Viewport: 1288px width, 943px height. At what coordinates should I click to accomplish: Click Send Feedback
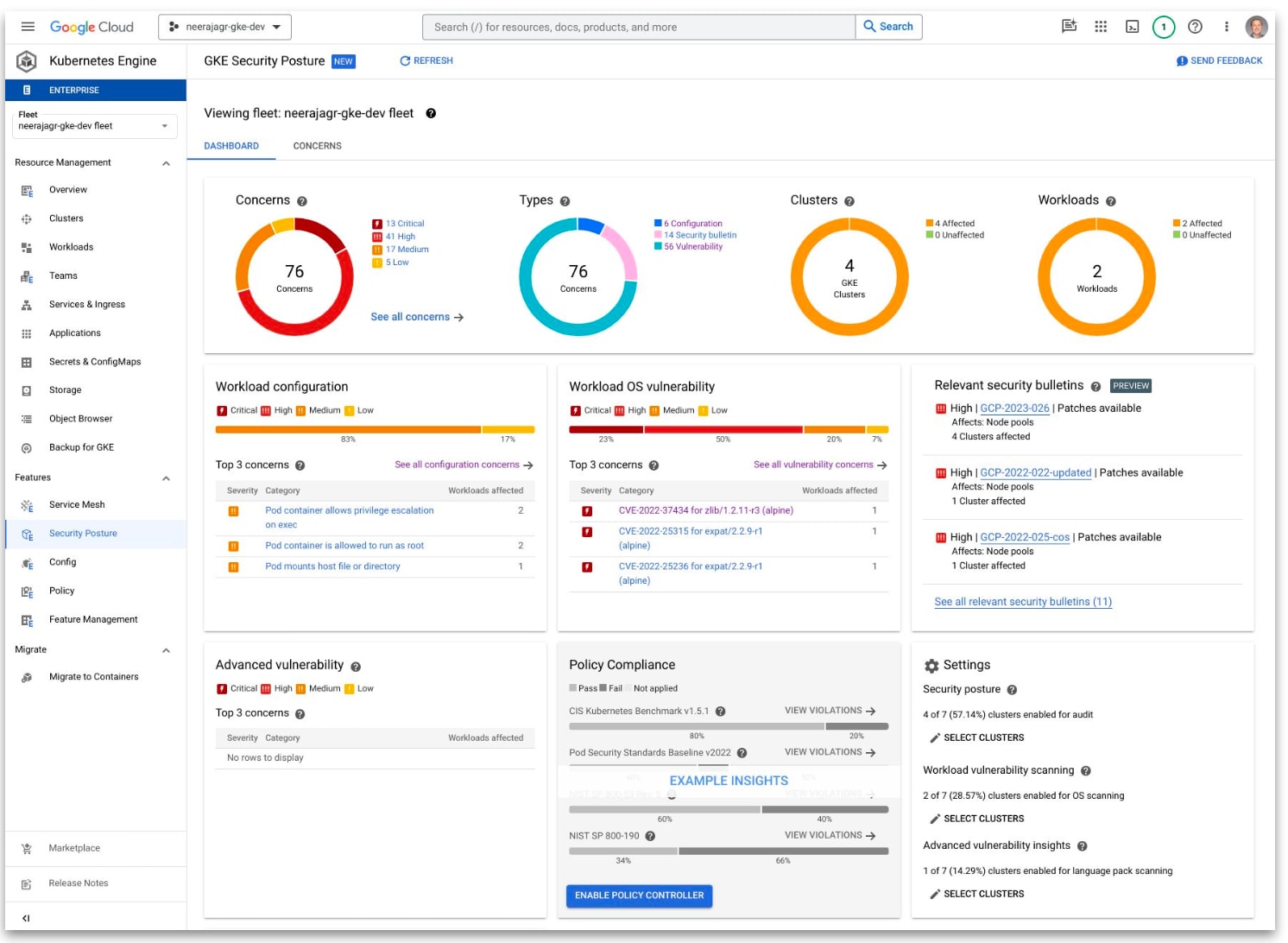coord(1219,61)
